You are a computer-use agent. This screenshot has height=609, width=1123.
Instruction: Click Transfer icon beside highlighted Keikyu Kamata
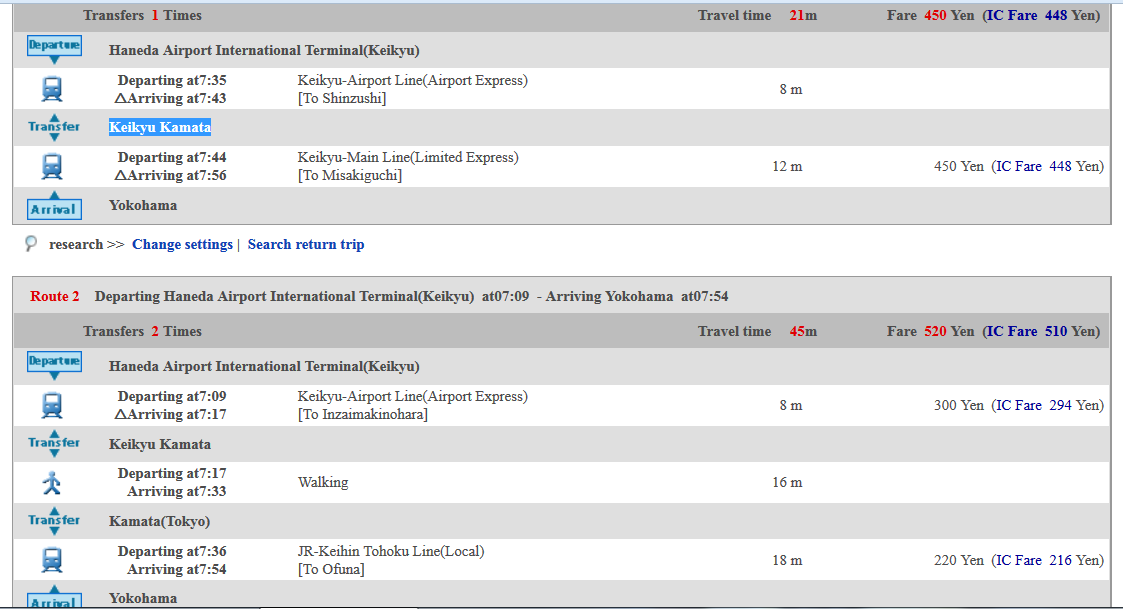click(x=54, y=127)
